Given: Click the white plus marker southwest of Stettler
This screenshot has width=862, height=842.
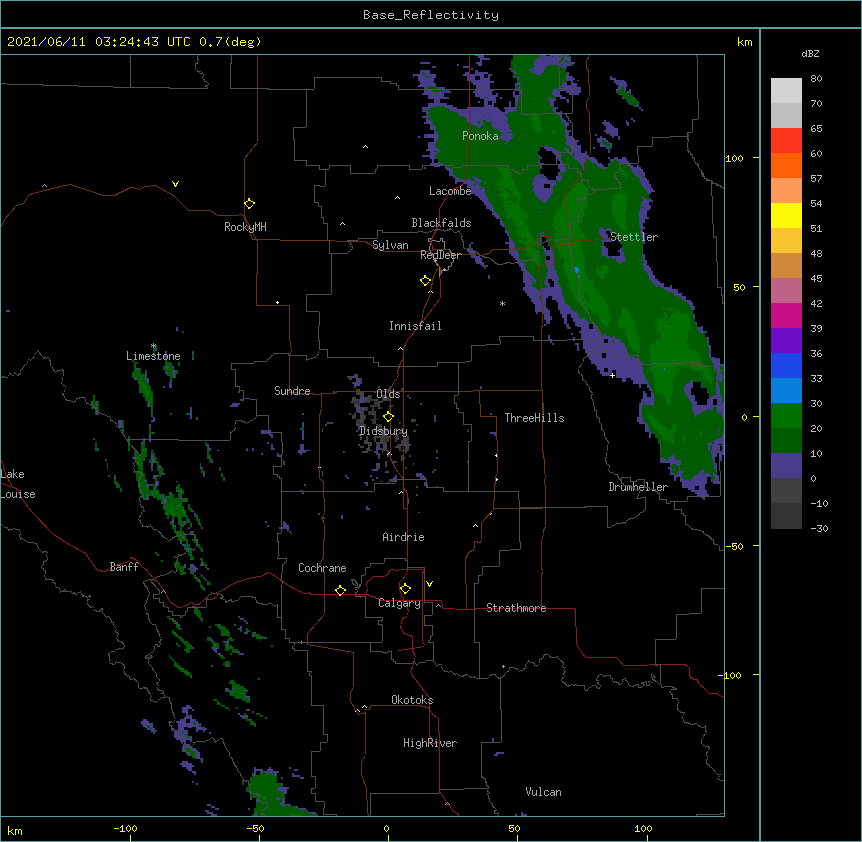Looking at the screenshot, I should (612, 375).
